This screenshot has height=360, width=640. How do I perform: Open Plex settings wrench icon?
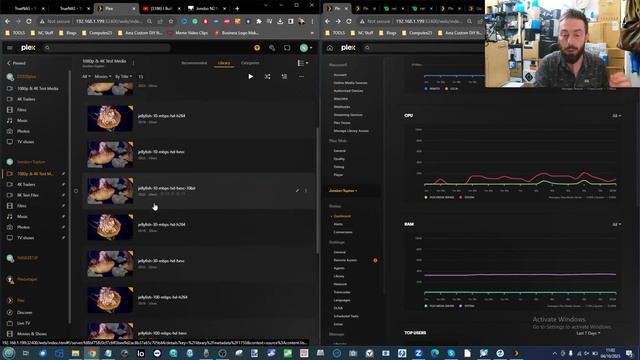272,48
